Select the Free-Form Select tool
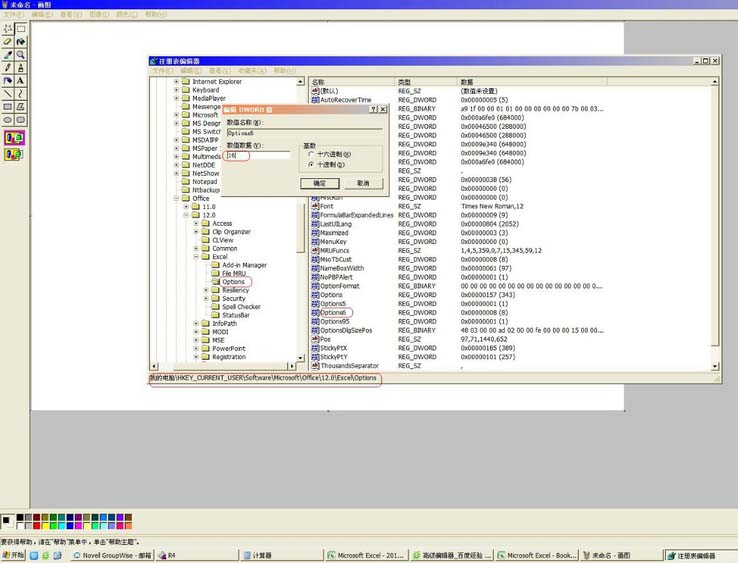Viewport: 738px width, 563px height. (x=8, y=29)
